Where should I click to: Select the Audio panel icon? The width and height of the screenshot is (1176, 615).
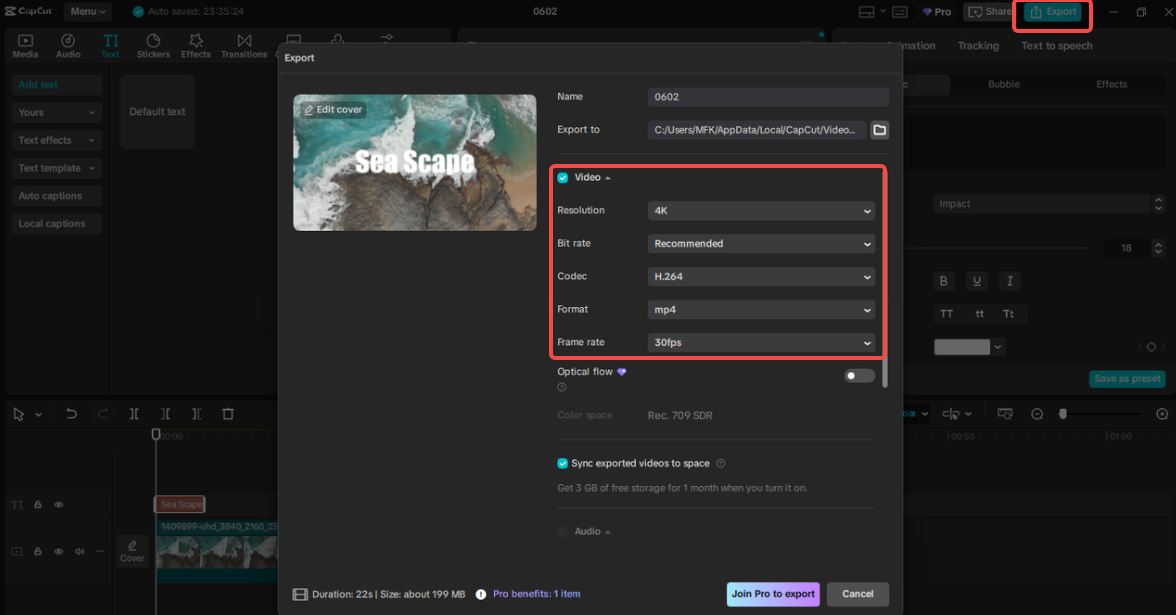[x=67, y=45]
